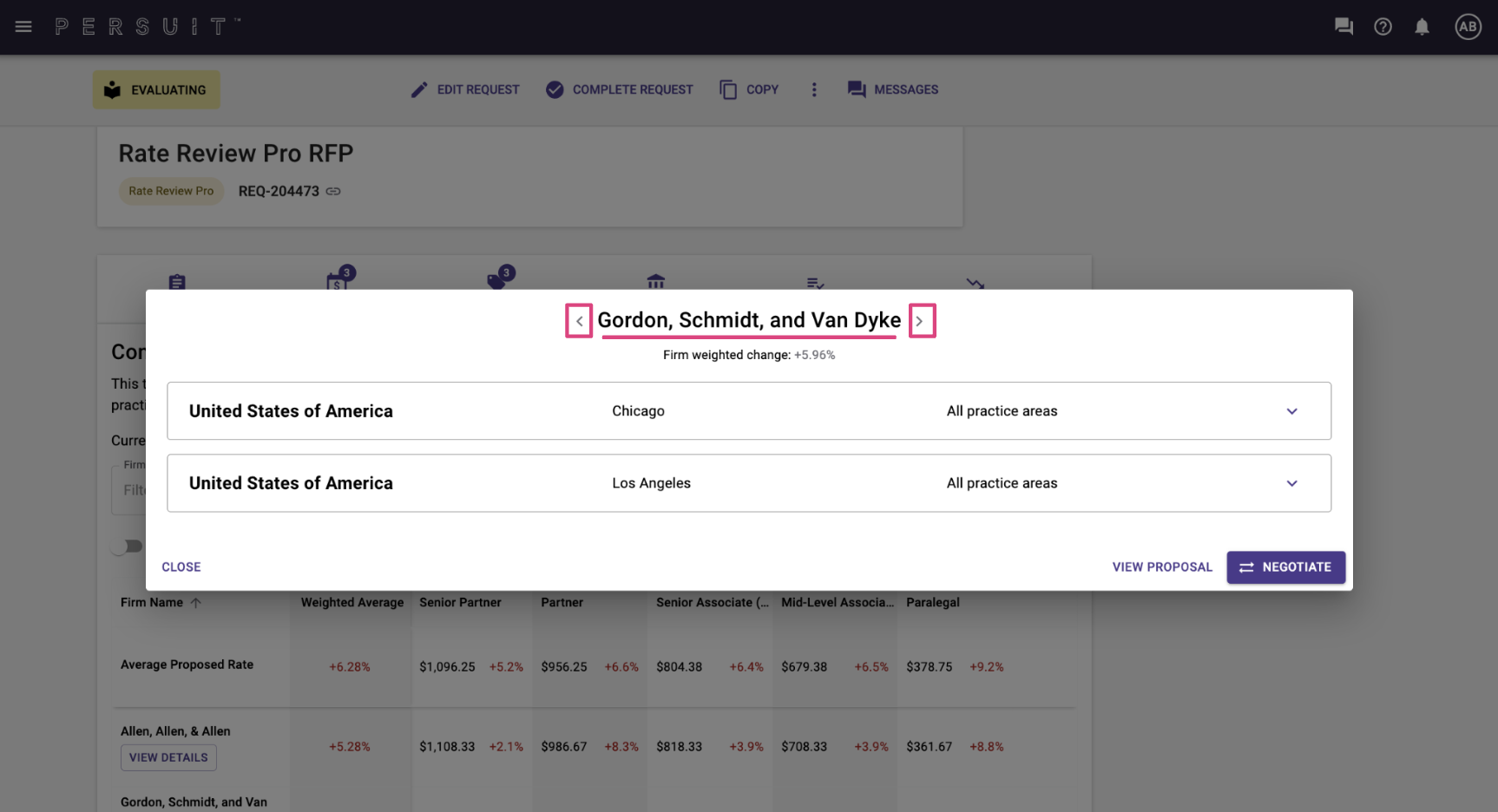Click the $361.67 Paralegal rate
Viewport: 1498px width, 812px height.
point(929,747)
